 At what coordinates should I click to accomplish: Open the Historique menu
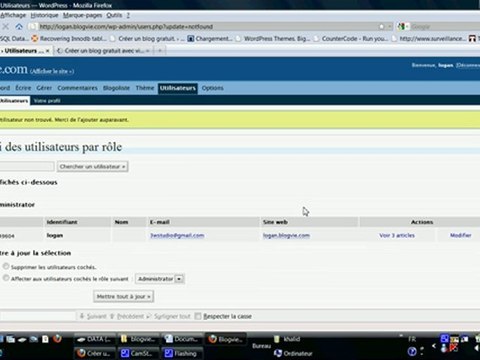click(x=44, y=15)
